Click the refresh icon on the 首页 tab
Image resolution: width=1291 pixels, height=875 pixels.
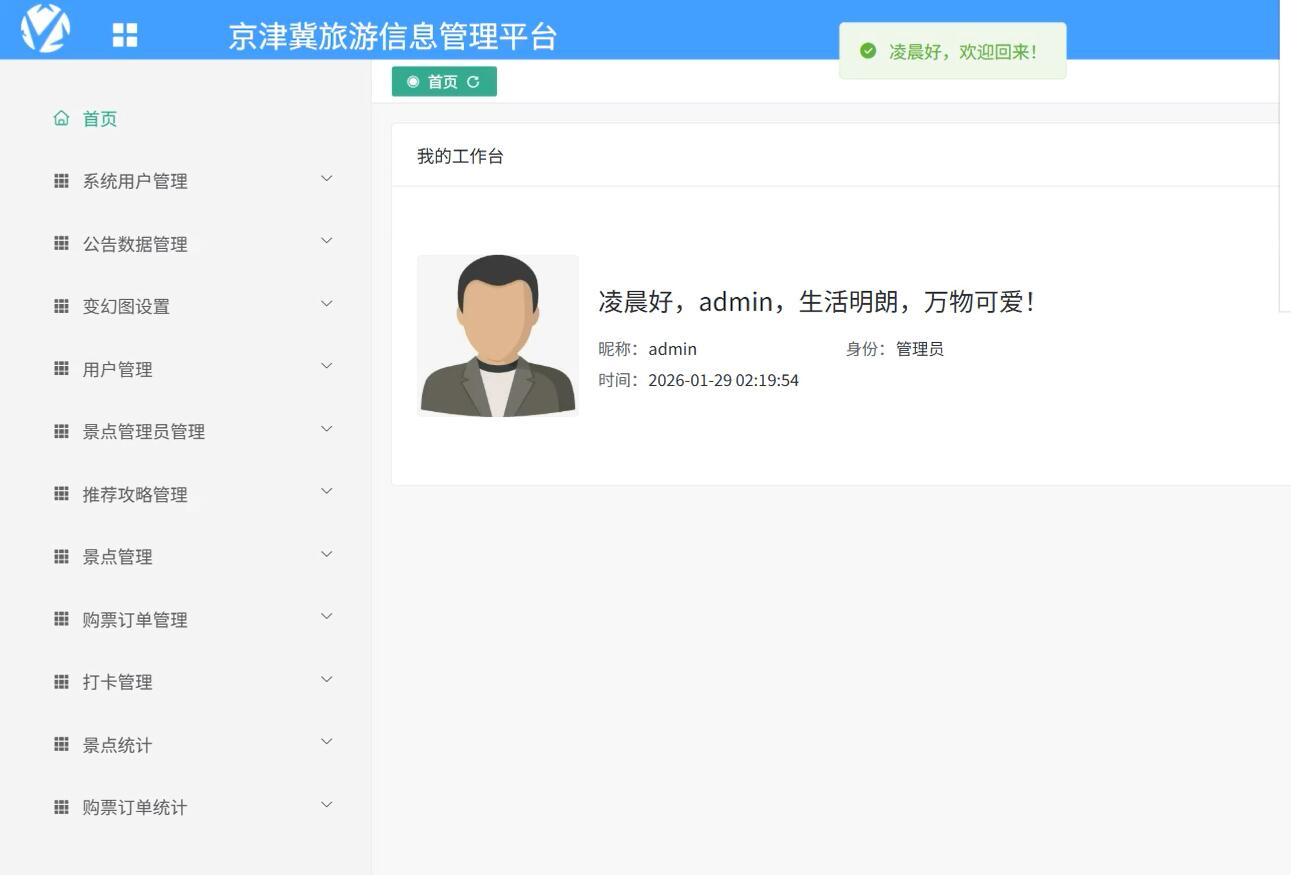(x=473, y=82)
